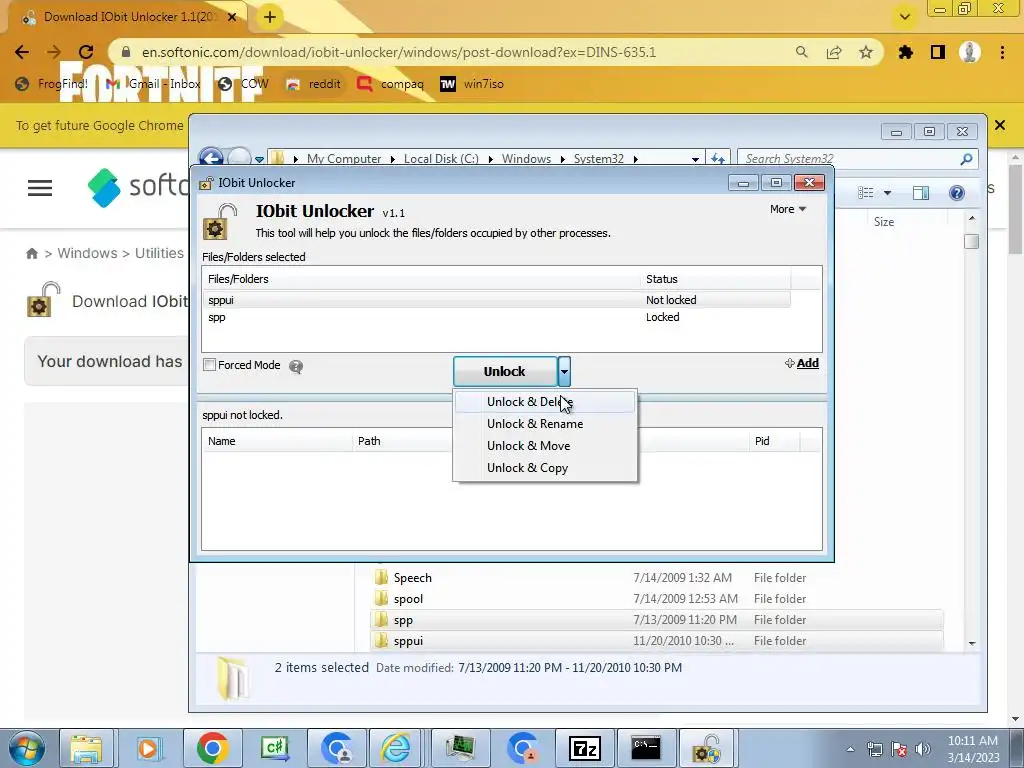
Task: Click Local Disk (C:) in the address path
Action: point(441,159)
